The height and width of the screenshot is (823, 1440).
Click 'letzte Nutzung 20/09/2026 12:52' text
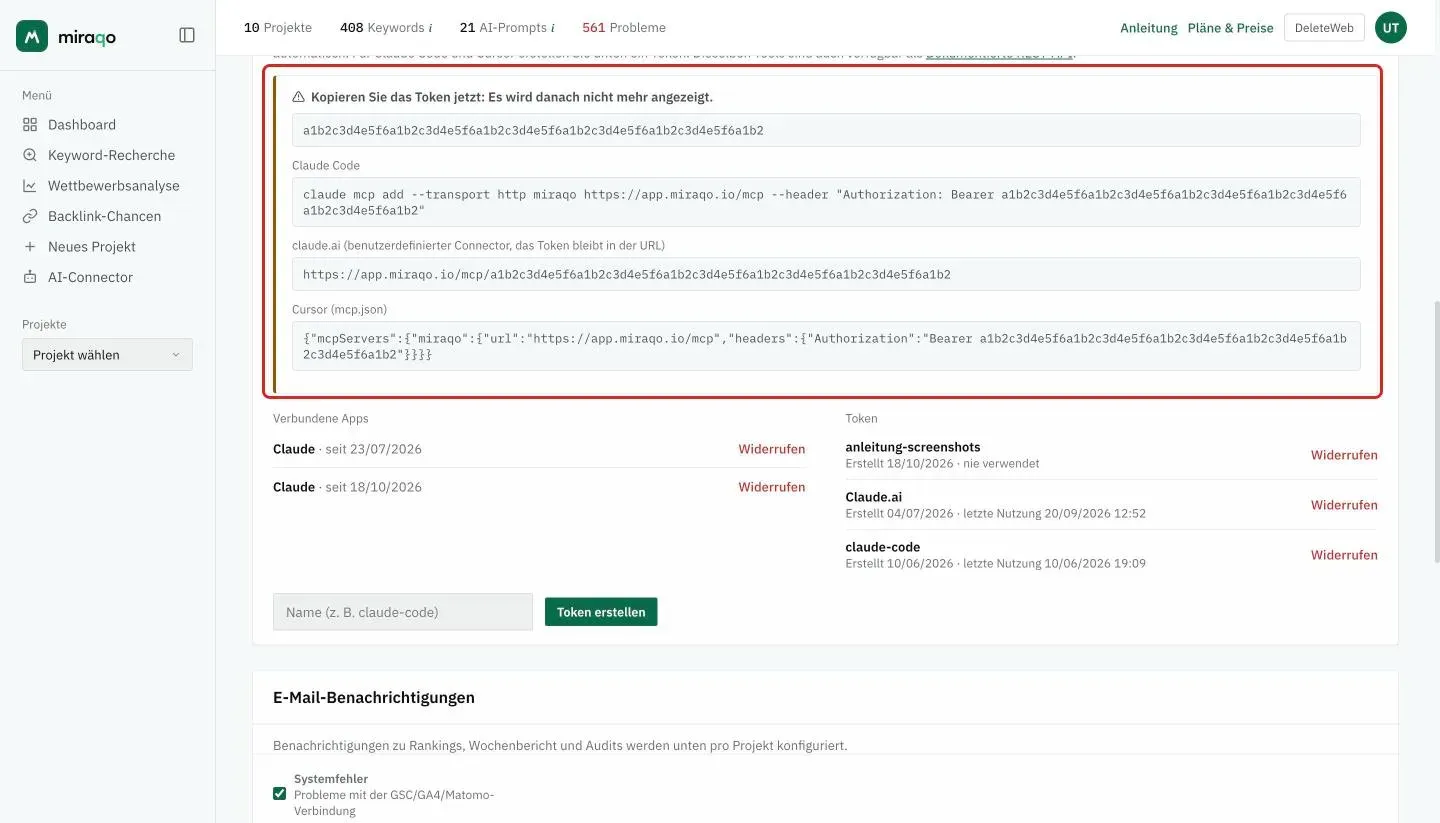pos(1054,514)
